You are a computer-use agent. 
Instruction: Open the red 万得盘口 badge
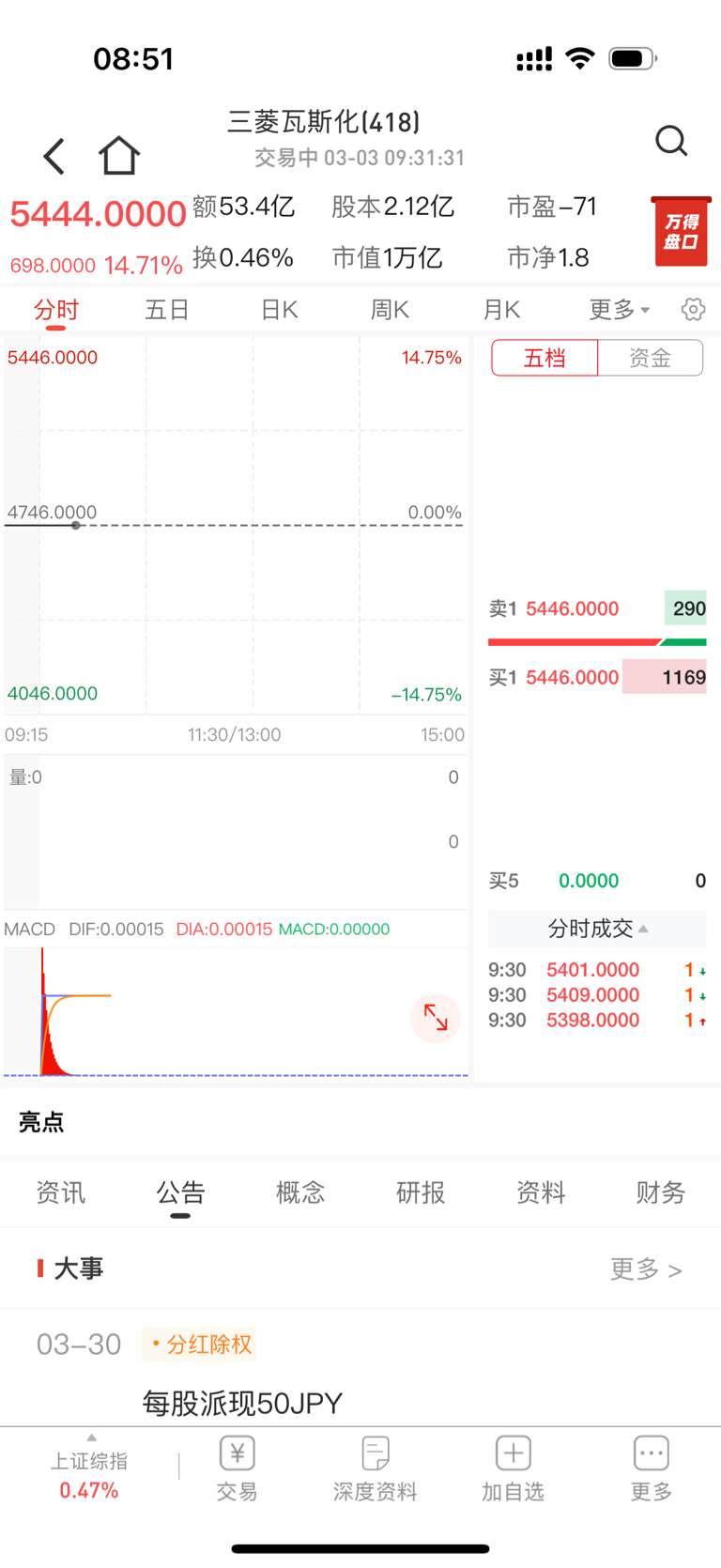click(681, 232)
